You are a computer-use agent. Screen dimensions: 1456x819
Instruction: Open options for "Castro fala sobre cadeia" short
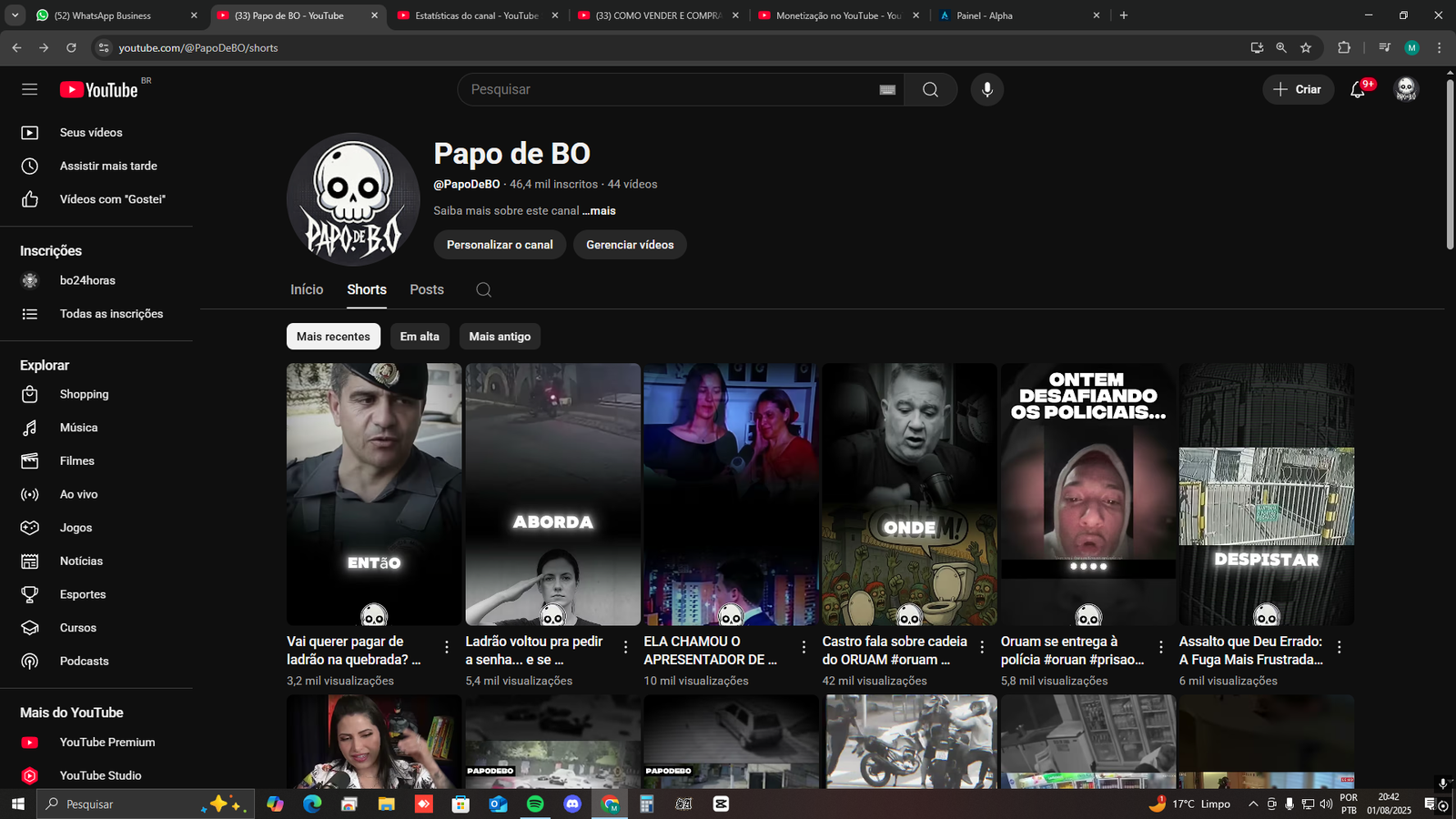[982, 647]
